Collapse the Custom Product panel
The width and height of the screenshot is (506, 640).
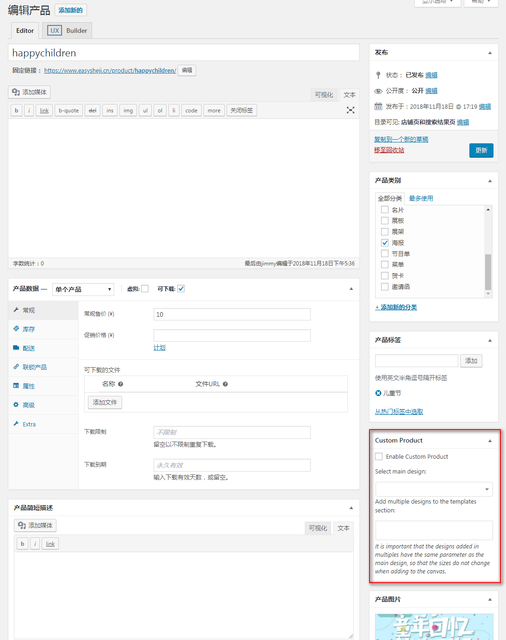(490, 441)
